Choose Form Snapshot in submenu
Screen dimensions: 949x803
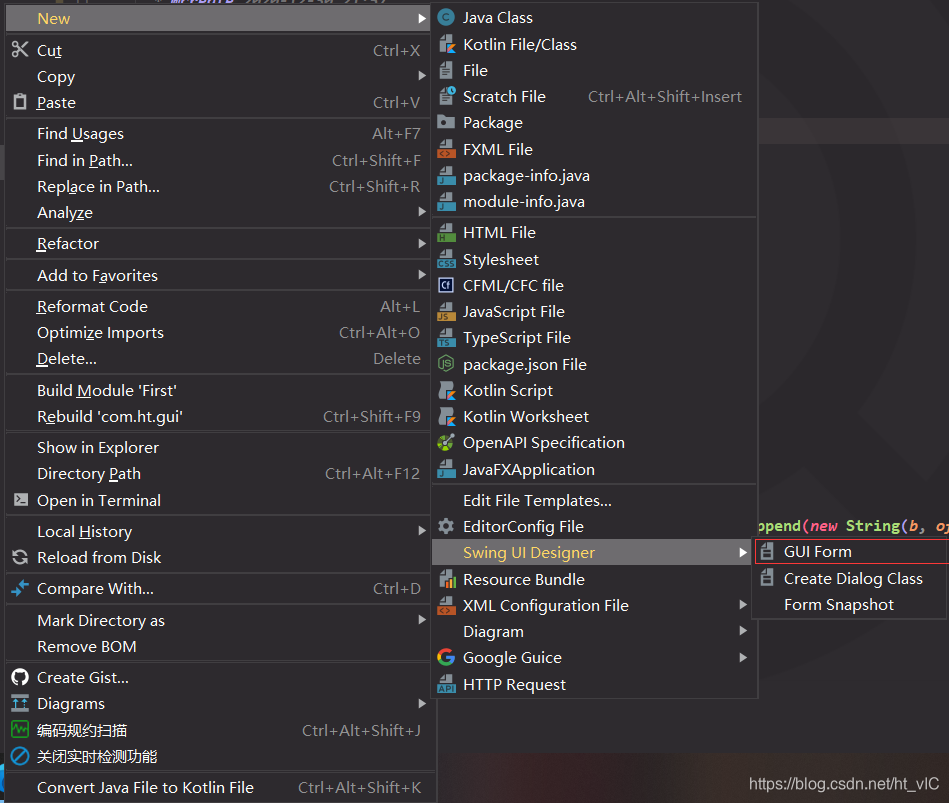point(849,605)
